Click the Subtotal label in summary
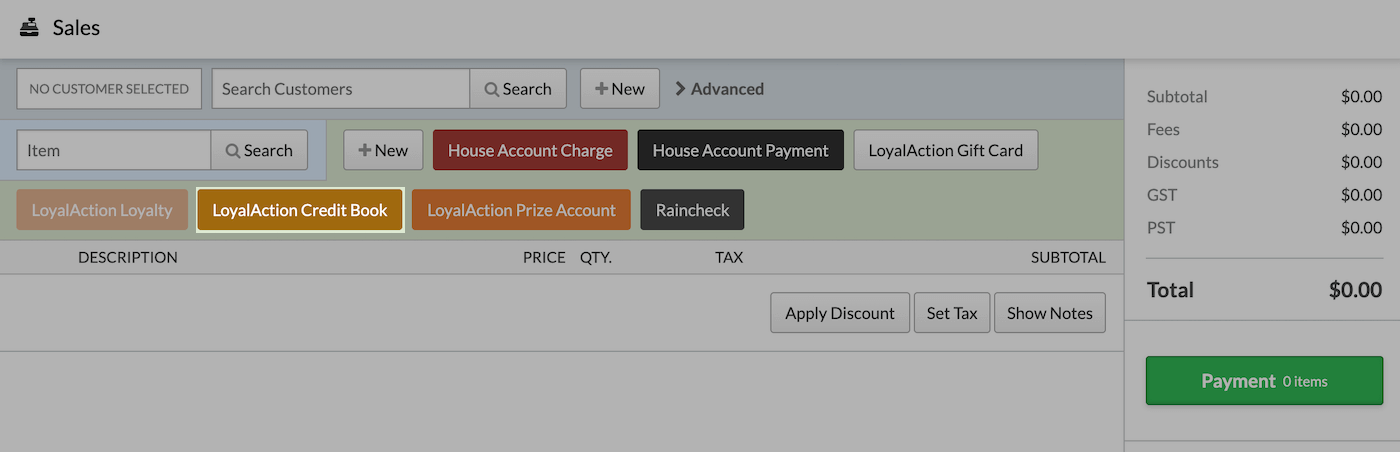 pos(1177,97)
